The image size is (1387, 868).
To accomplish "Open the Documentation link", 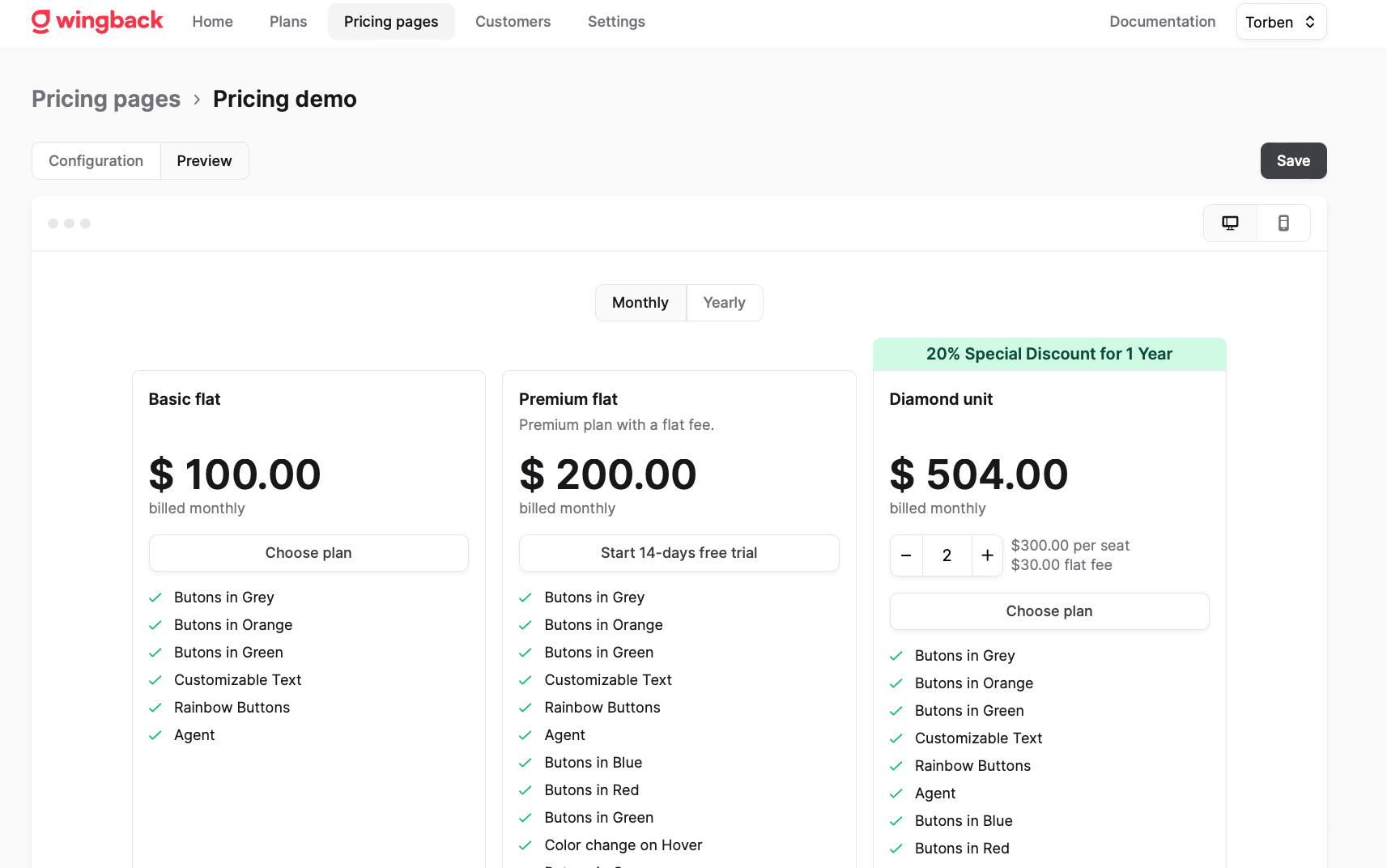I will pyautogui.click(x=1162, y=22).
